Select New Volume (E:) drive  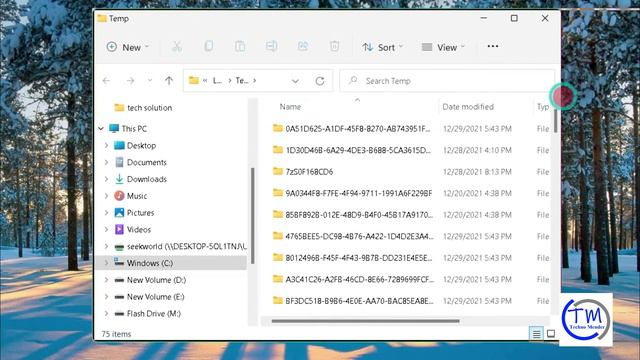pos(149,297)
